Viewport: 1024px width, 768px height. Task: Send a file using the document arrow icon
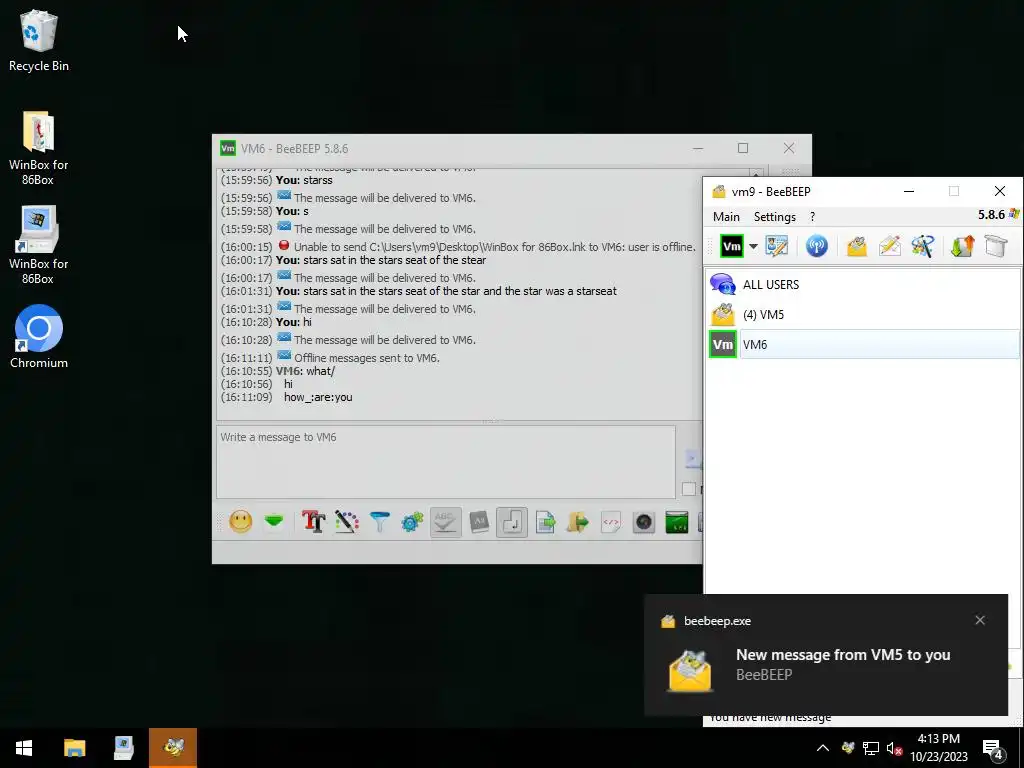[545, 521]
